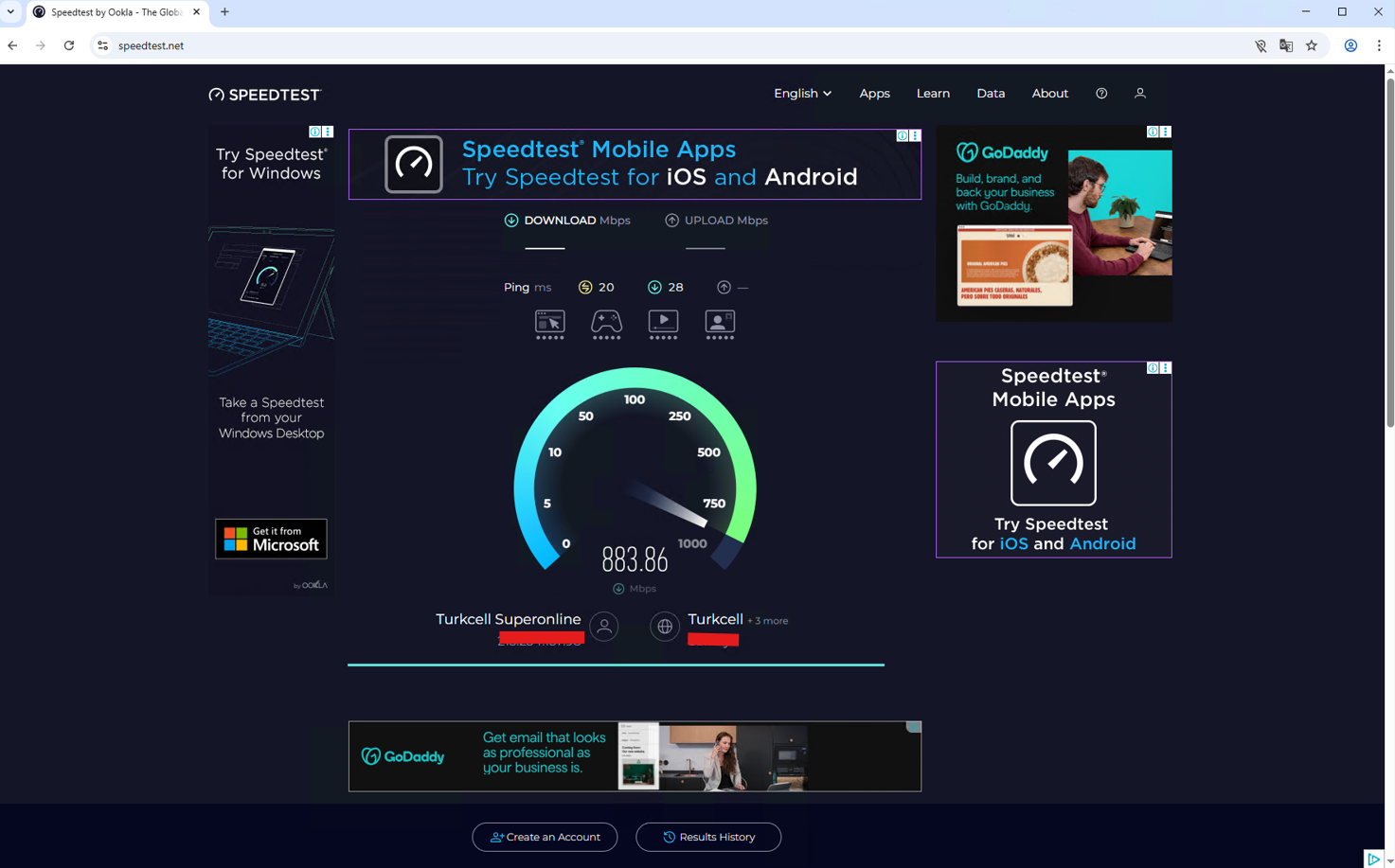
Task: Click the video streaming experience icon
Action: pos(663,325)
